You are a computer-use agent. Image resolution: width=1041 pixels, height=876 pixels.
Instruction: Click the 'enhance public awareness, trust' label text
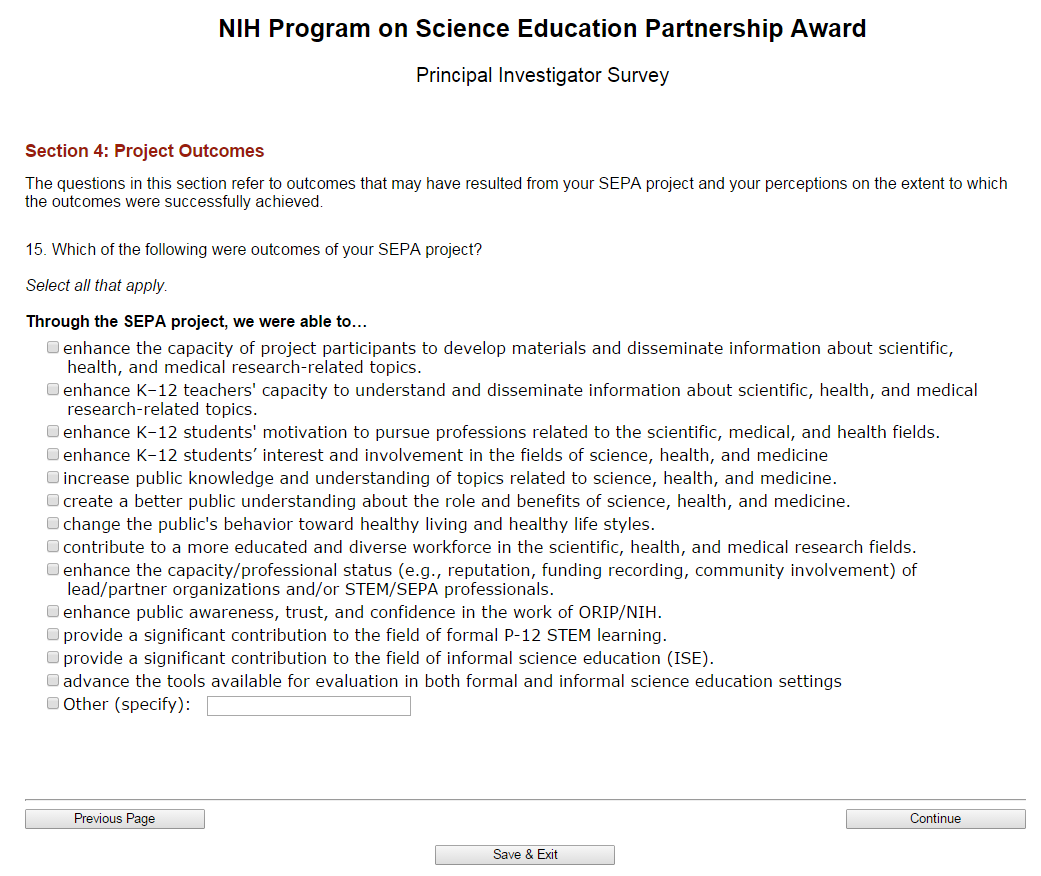coord(362,613)
